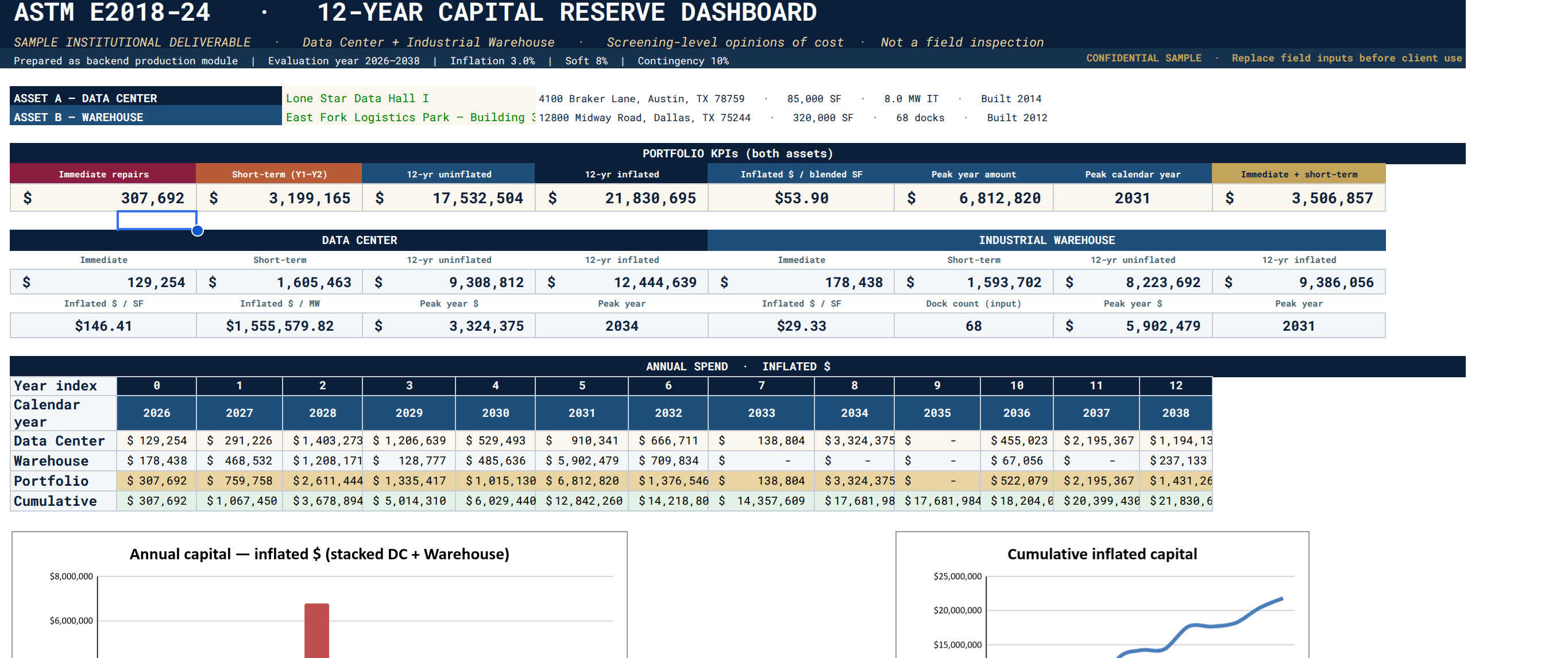Select Peak calendar year 2031 KPI cell
This screenshot has width=1568, height=658.
coord(1132,198)
